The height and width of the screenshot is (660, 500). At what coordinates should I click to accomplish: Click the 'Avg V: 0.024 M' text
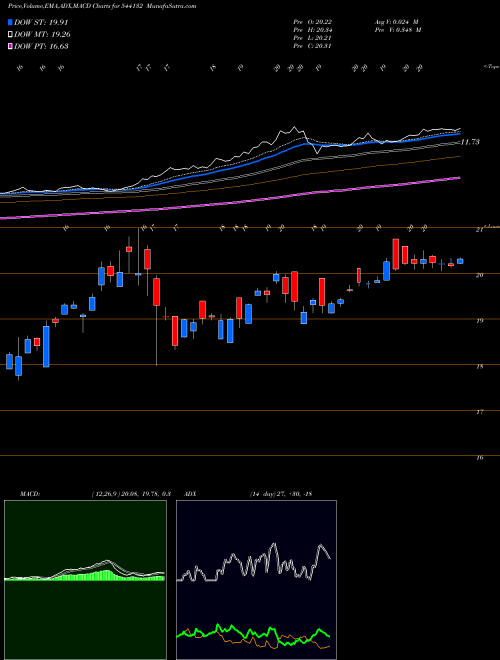pos(396,21)
